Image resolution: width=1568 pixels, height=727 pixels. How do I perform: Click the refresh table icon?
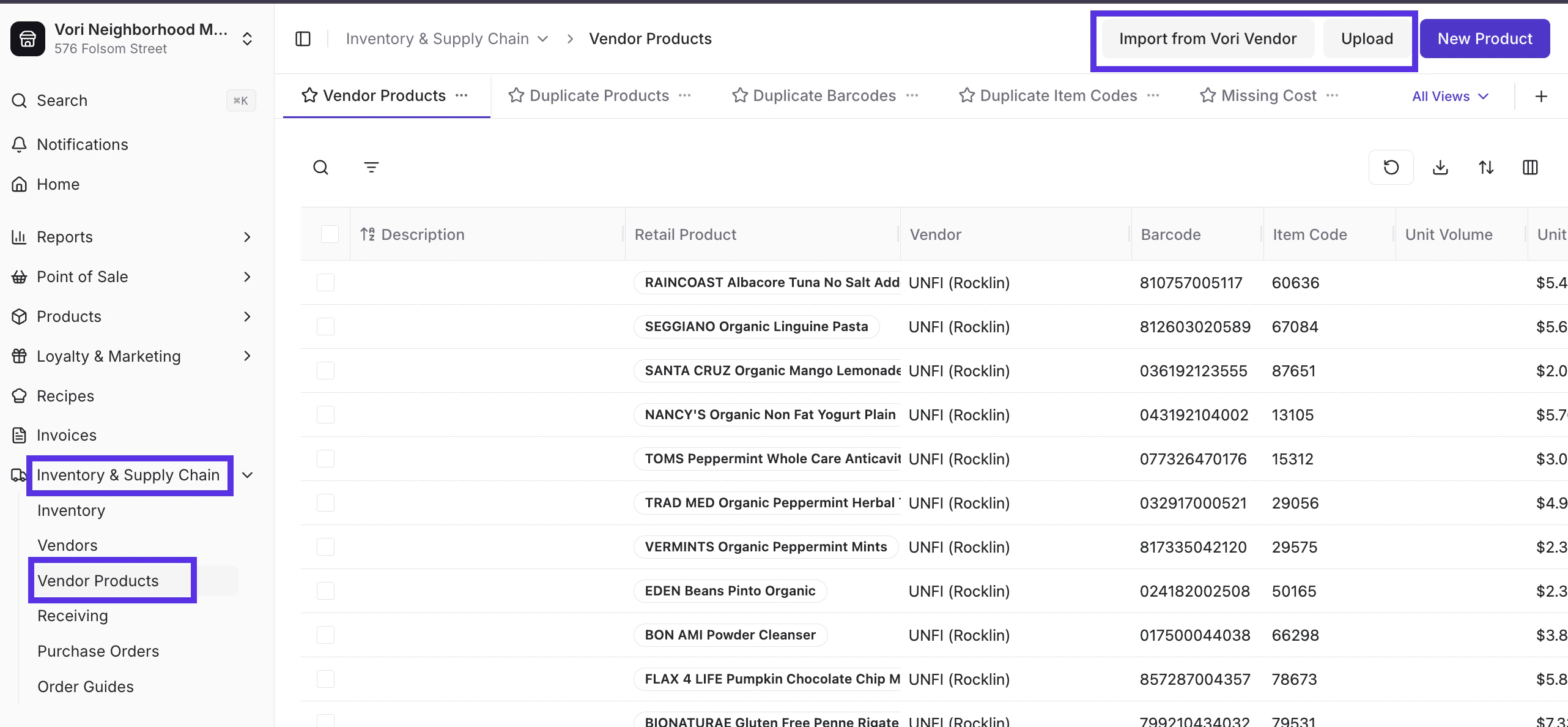tap(1391, 167)
